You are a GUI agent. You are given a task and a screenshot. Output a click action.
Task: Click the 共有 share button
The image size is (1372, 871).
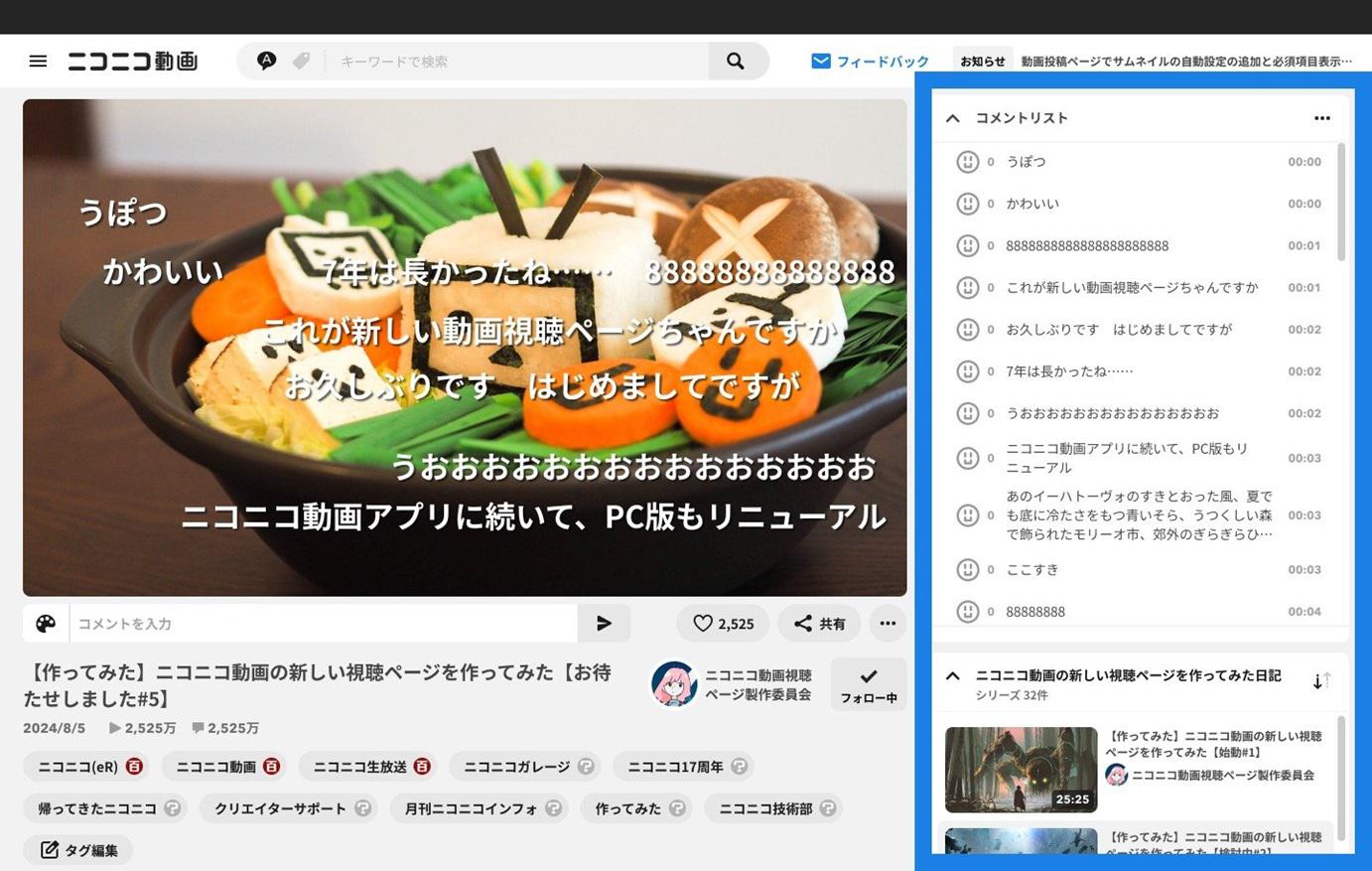819,624
